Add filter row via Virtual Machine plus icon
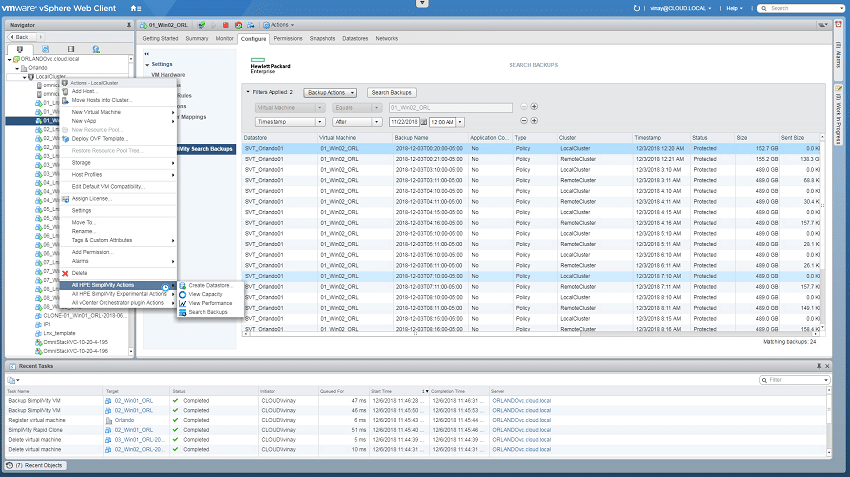Image resolution: width=850 pixels, height=477 pixels. coord(534,107)
